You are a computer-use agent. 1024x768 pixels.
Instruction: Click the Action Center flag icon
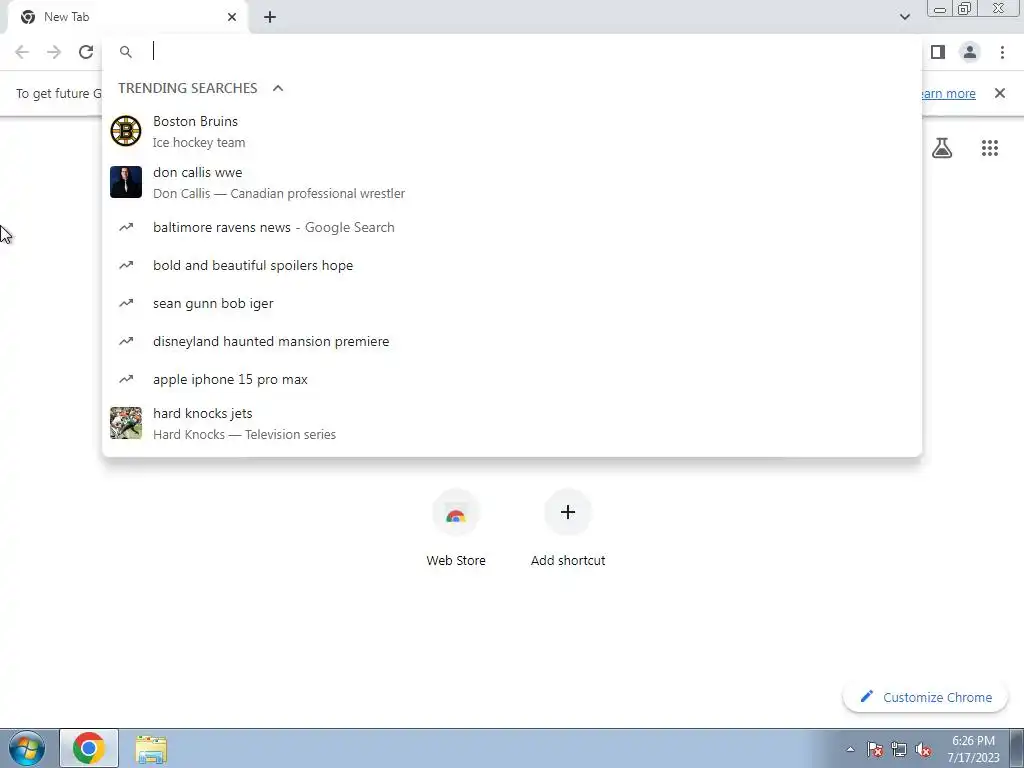pyautogui.click(x=875, y=750)
